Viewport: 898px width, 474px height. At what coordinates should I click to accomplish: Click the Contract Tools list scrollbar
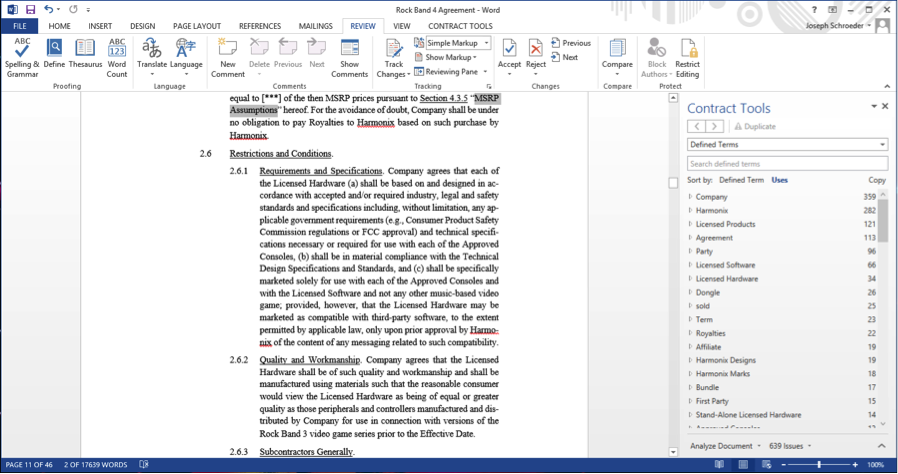pos(883,219)
